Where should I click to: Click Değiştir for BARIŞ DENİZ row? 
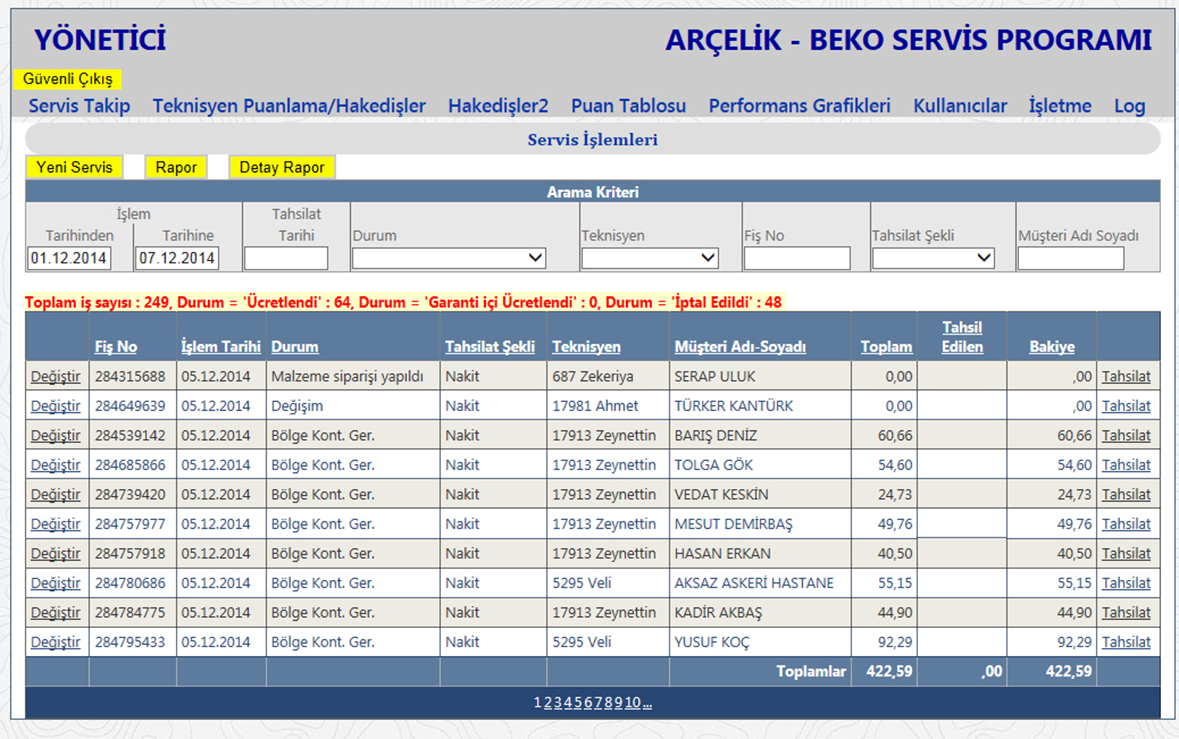[x=56, y=435]
